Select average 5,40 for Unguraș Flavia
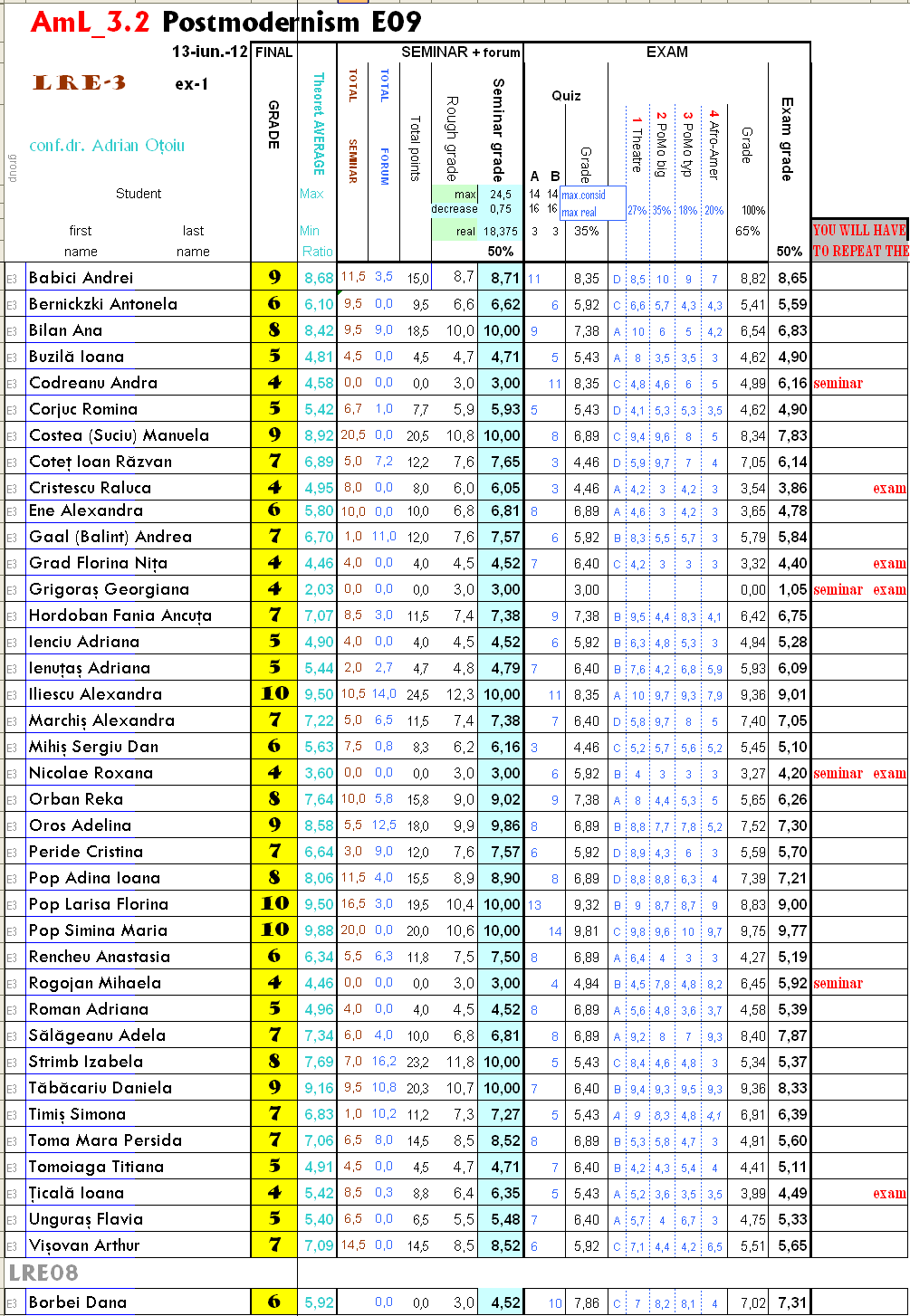 pos(319,1219)
